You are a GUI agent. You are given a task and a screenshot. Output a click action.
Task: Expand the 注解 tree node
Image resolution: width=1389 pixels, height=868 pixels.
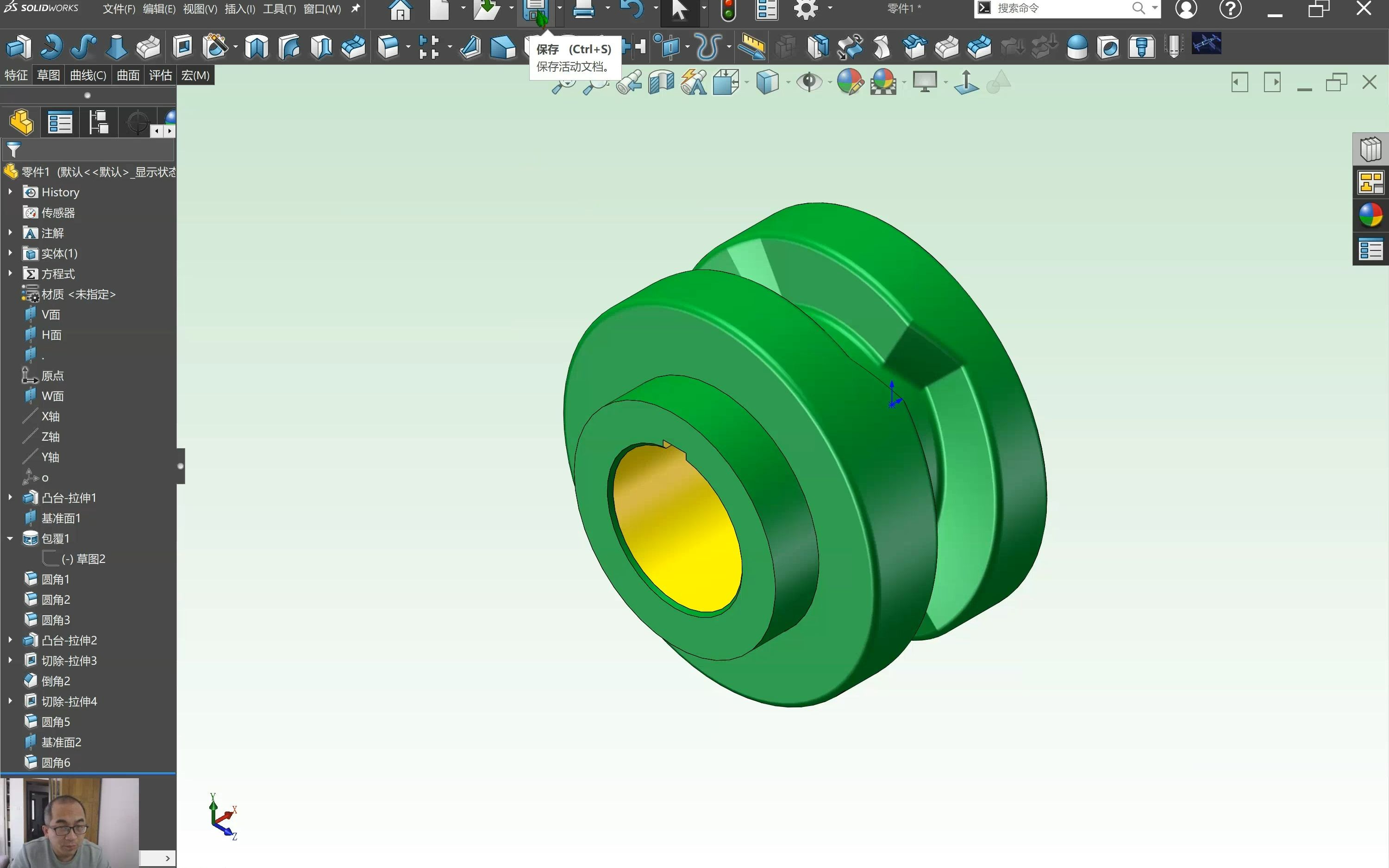(10, 232)
